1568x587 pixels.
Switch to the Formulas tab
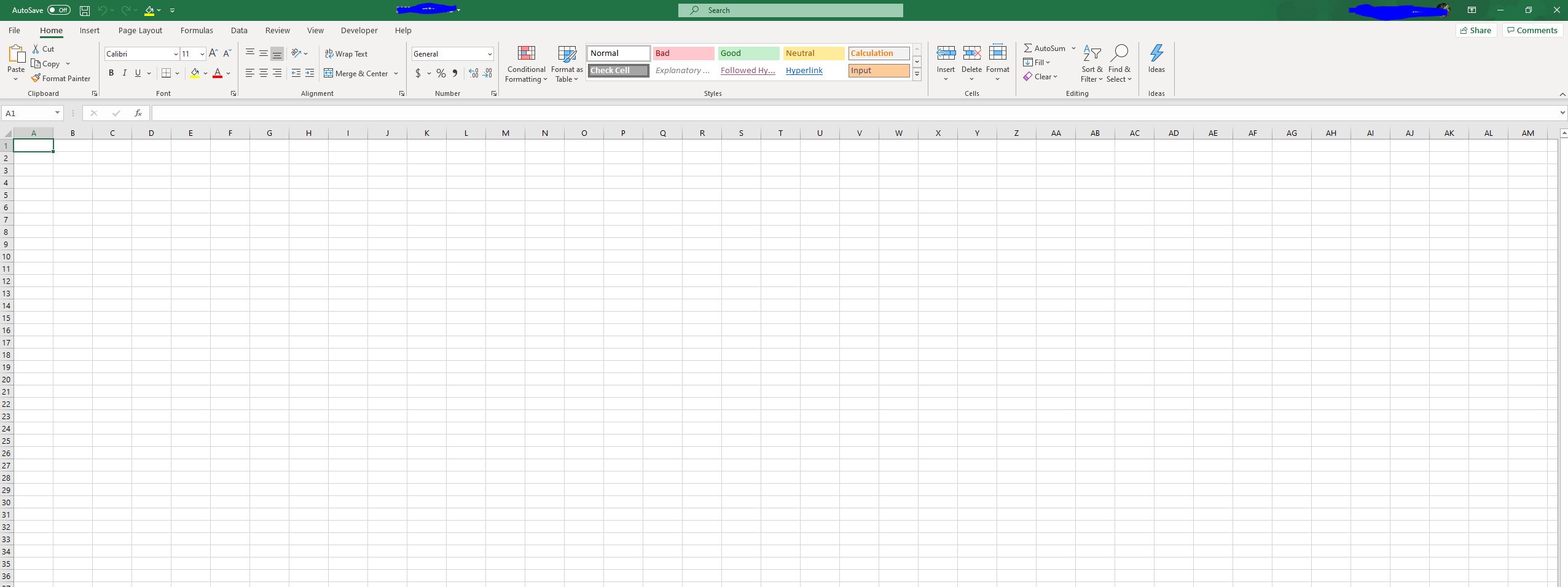click(x=197, y=30)
